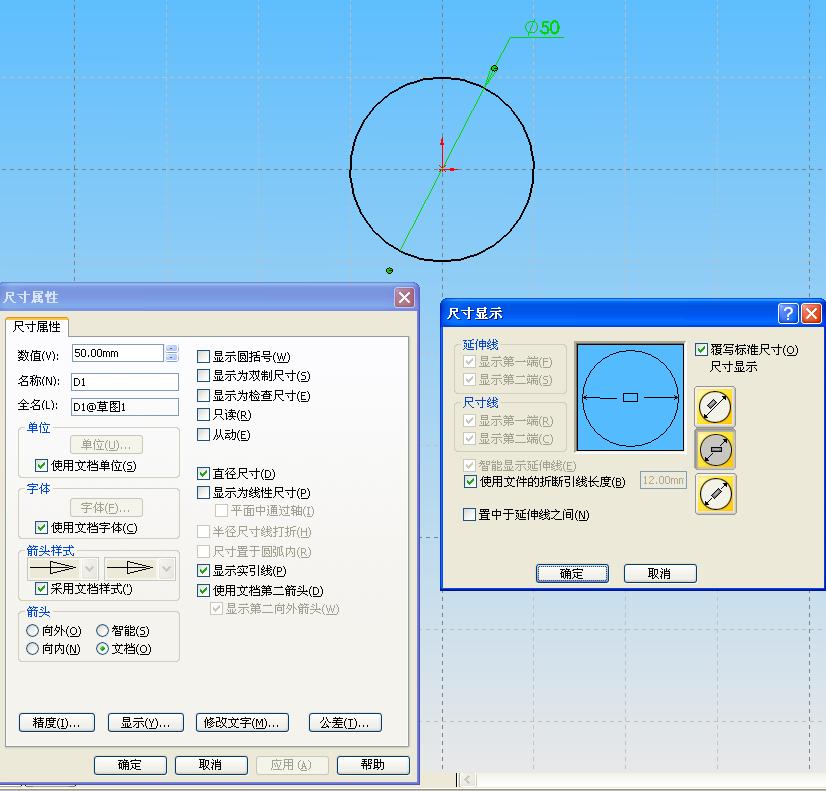The height and width of the screenshot is (791, 826).
Task: Click the 名称(N) field showing D1
Action: [125, 382]
